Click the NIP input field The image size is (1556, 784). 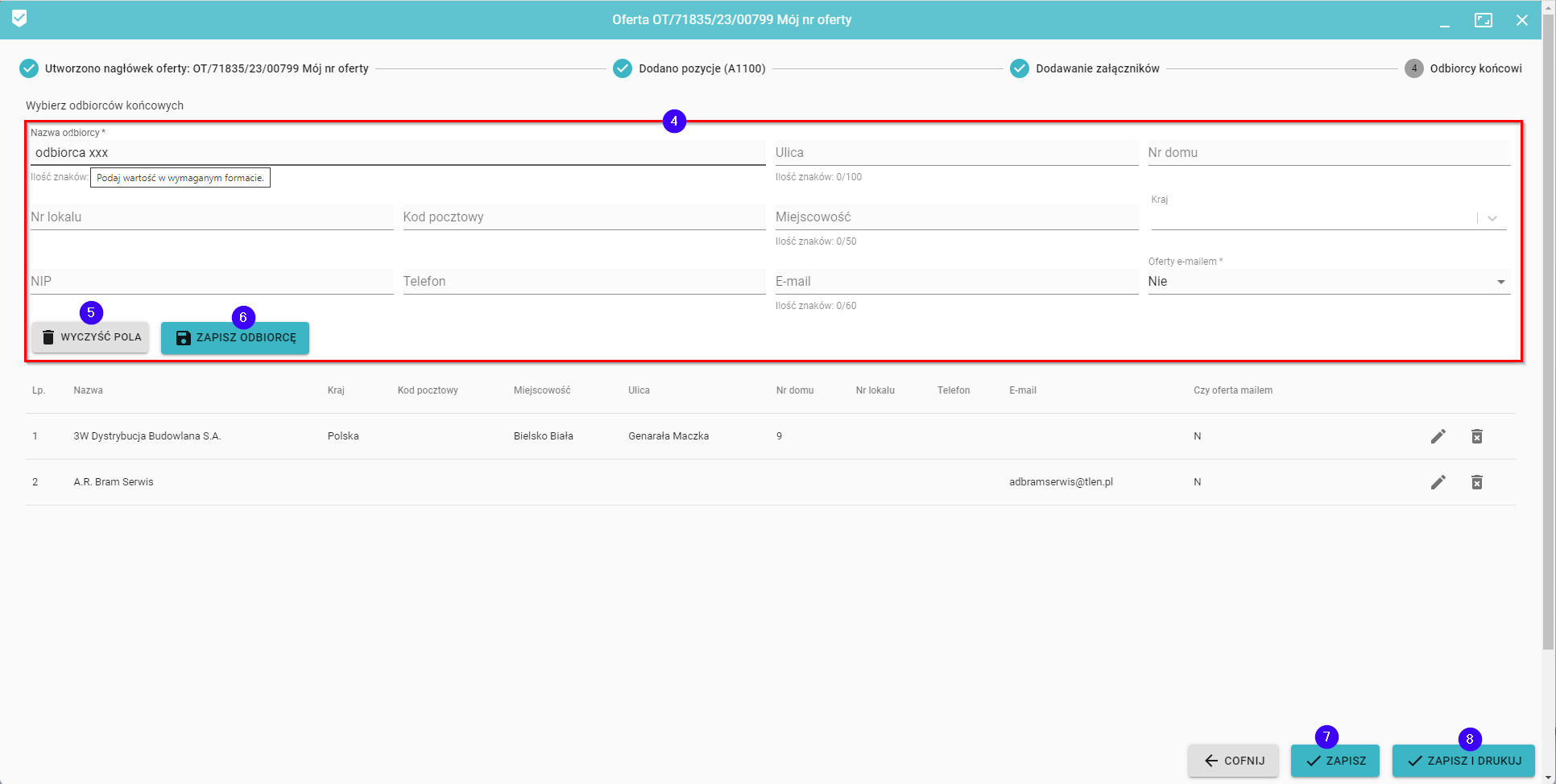(x=211, y=282)
